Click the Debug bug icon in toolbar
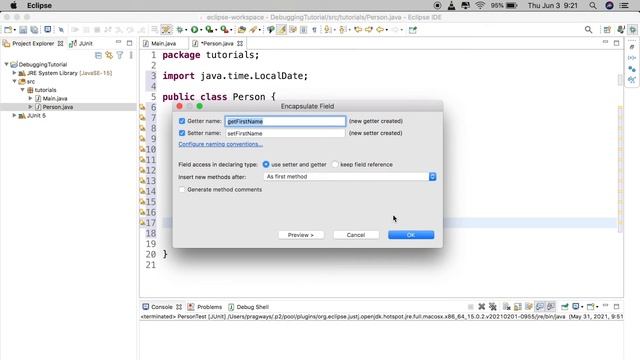This screenshot has width=640, height=360. point(179,29)
